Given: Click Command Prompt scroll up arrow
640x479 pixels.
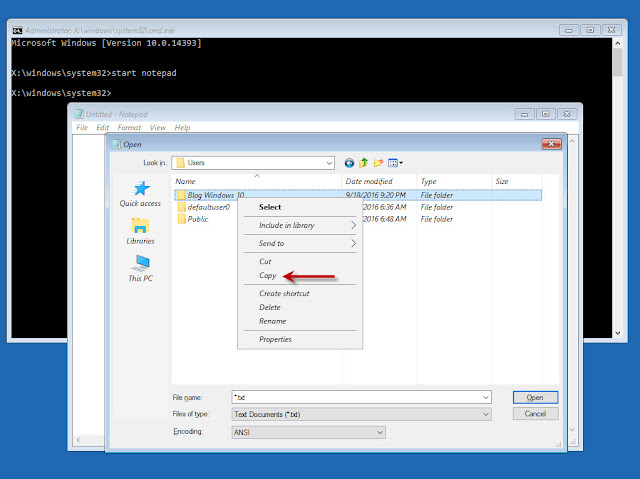Looking at the screenshot, I should click(x=618, y=43).
